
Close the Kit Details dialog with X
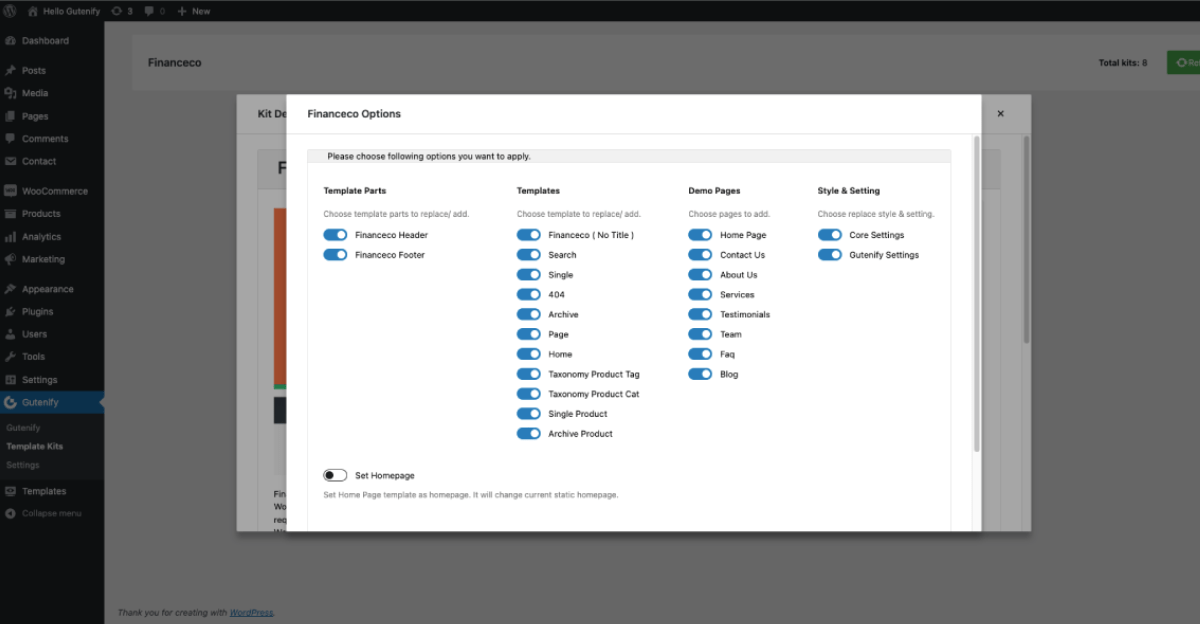1000,114
